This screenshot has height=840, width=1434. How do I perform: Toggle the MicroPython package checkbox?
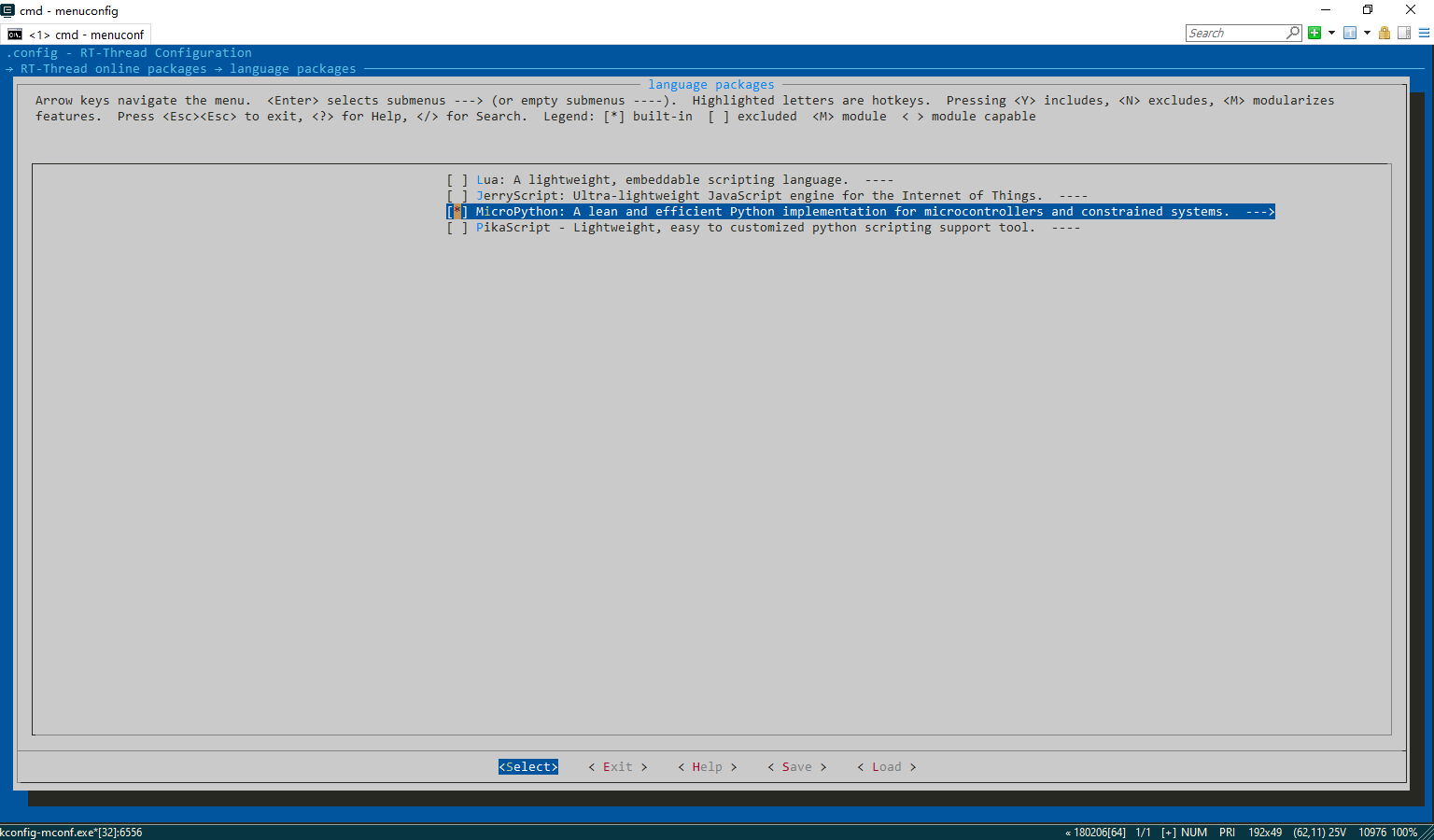tap(457, 211)
